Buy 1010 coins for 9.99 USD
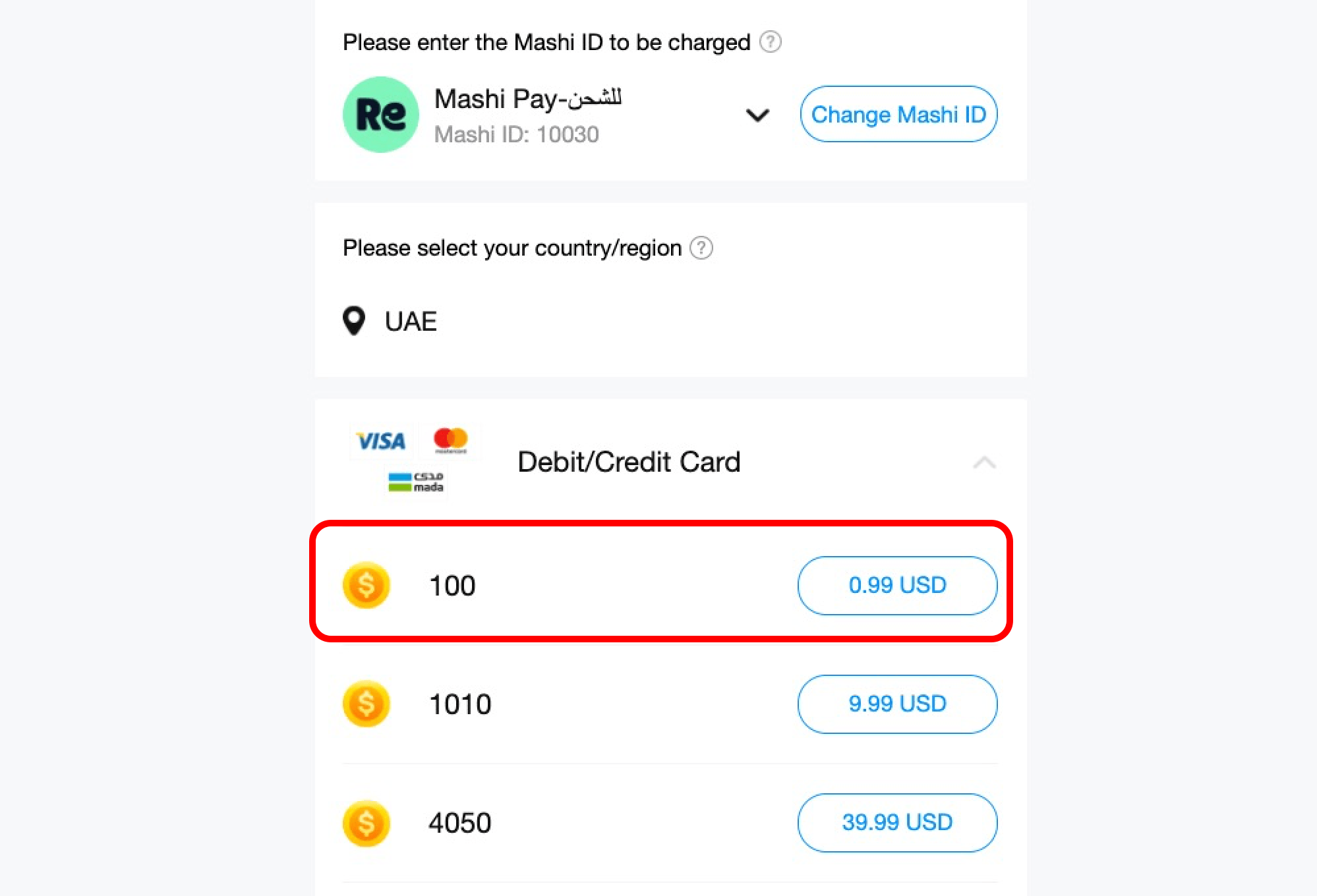This screenshot has height=896, width=1317. click(x=897, y=704)
